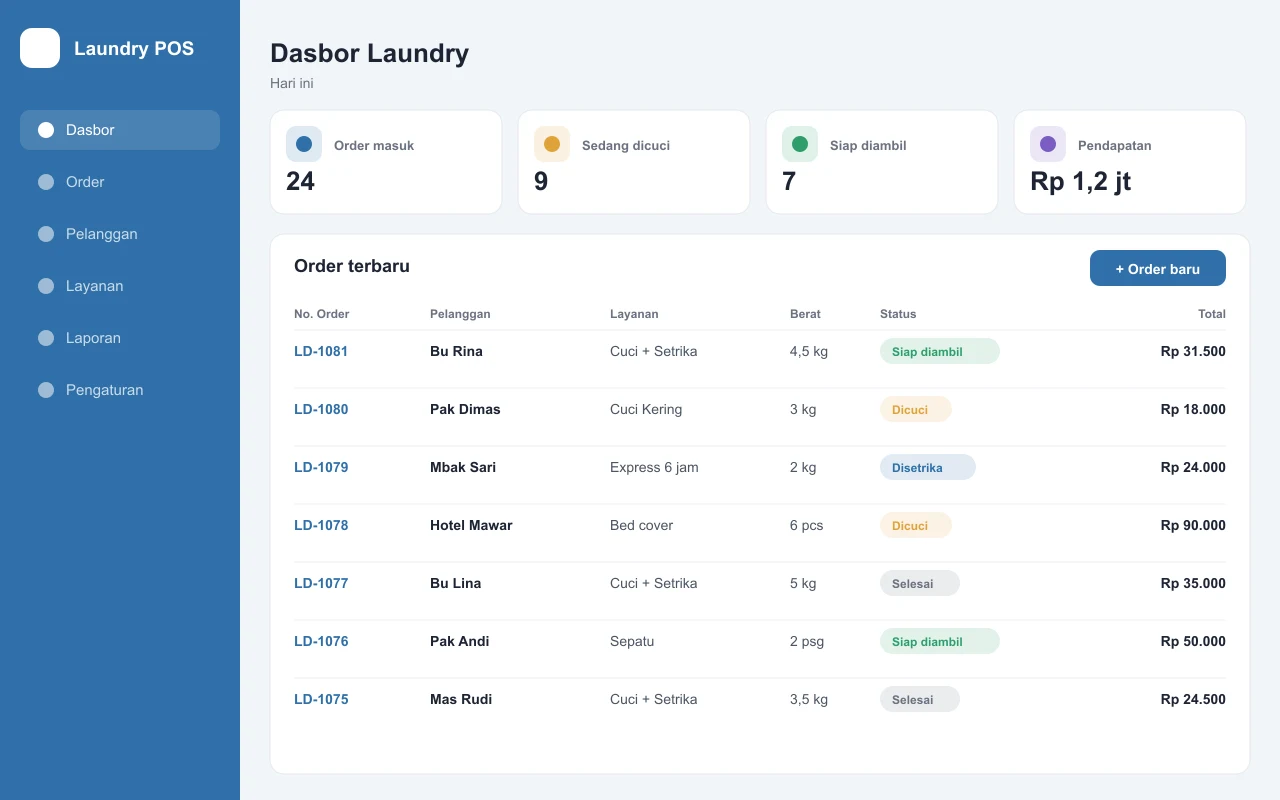
Task: Click customer name Pak Andi
Action: (459, 641)
